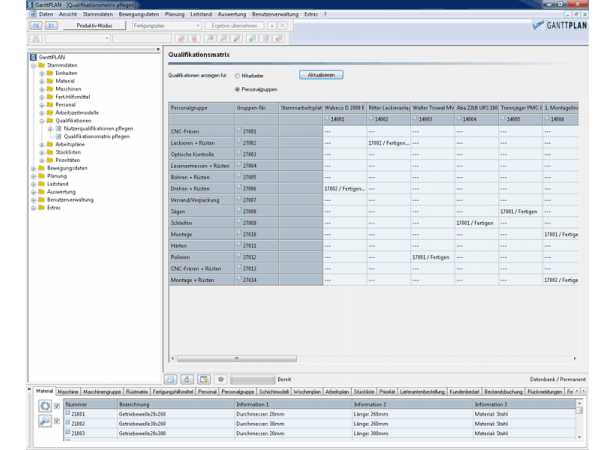615x450 pixels.
Task: Click the pencil edit icon in toolbar
Action: point(210,38)
